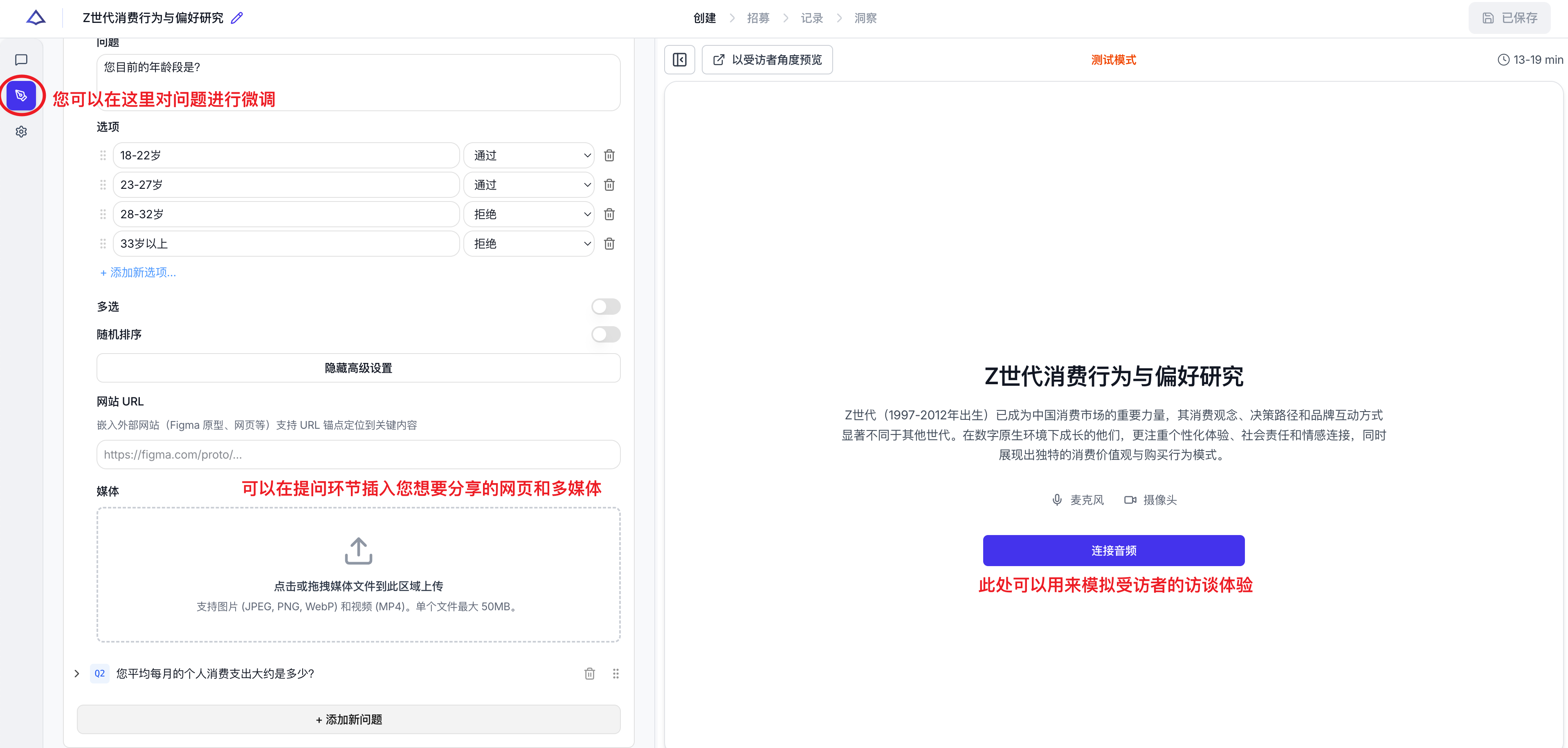The width and height of the screenshot is (1568, 748).
Task: Open the 拒绝 dropdown for 28-32岁
Action: [528, 214]
